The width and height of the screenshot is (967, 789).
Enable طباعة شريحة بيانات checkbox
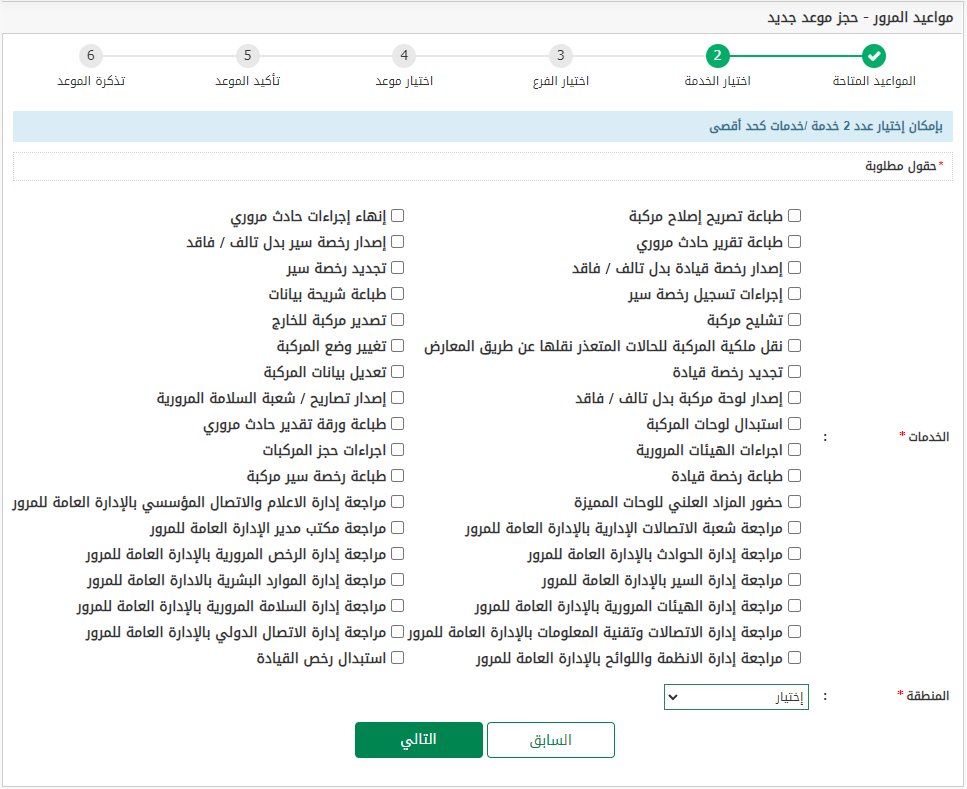[398, 294]
